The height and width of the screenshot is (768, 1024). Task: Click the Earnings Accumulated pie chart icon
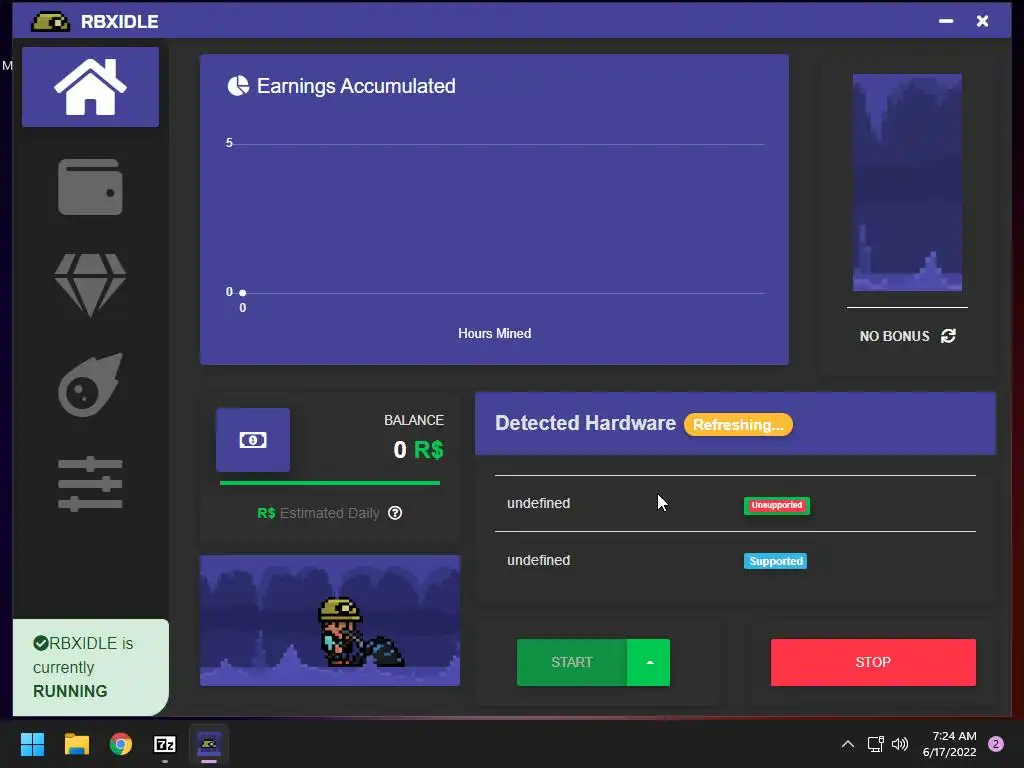click(238, 86)
